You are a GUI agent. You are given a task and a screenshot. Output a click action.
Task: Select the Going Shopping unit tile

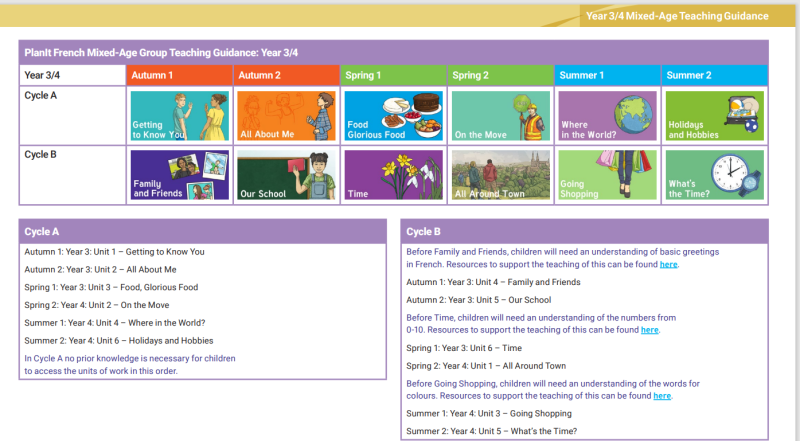(608, 175)
